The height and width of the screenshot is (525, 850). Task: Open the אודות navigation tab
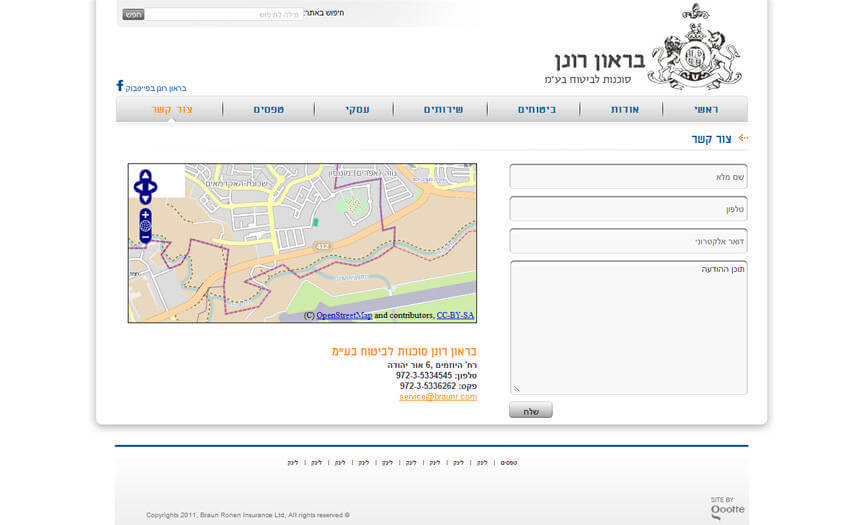coord(624,109)
